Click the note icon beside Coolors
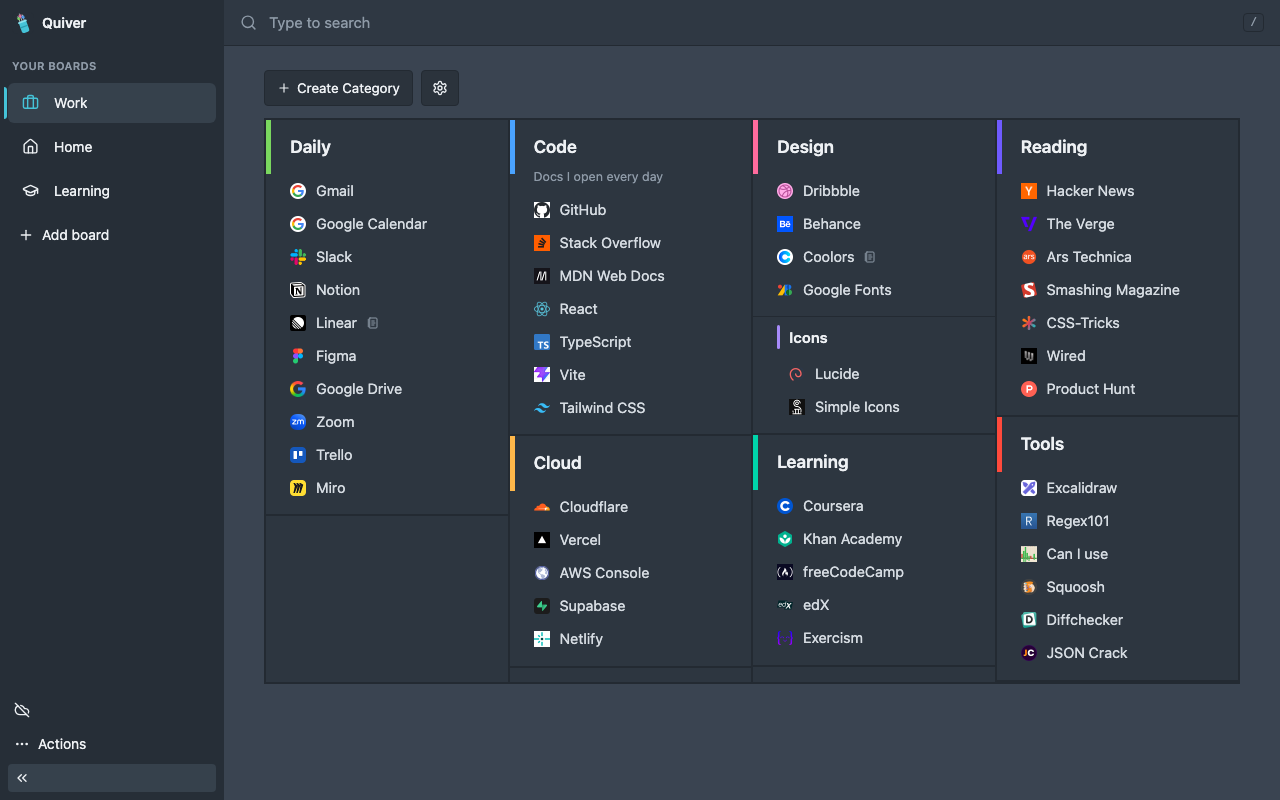The image size is (1280, 800). [870, 257]
